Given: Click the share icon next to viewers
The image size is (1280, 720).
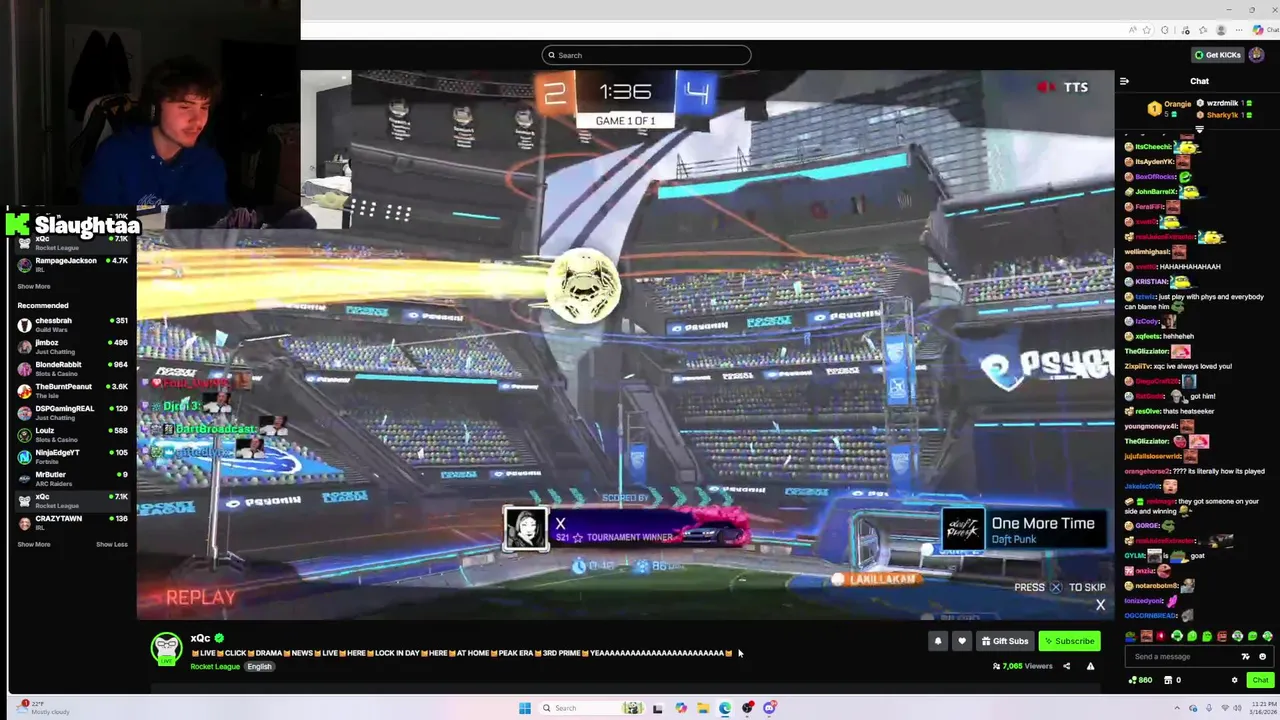Looking at the screenshot, I should tap(1066, 666).
